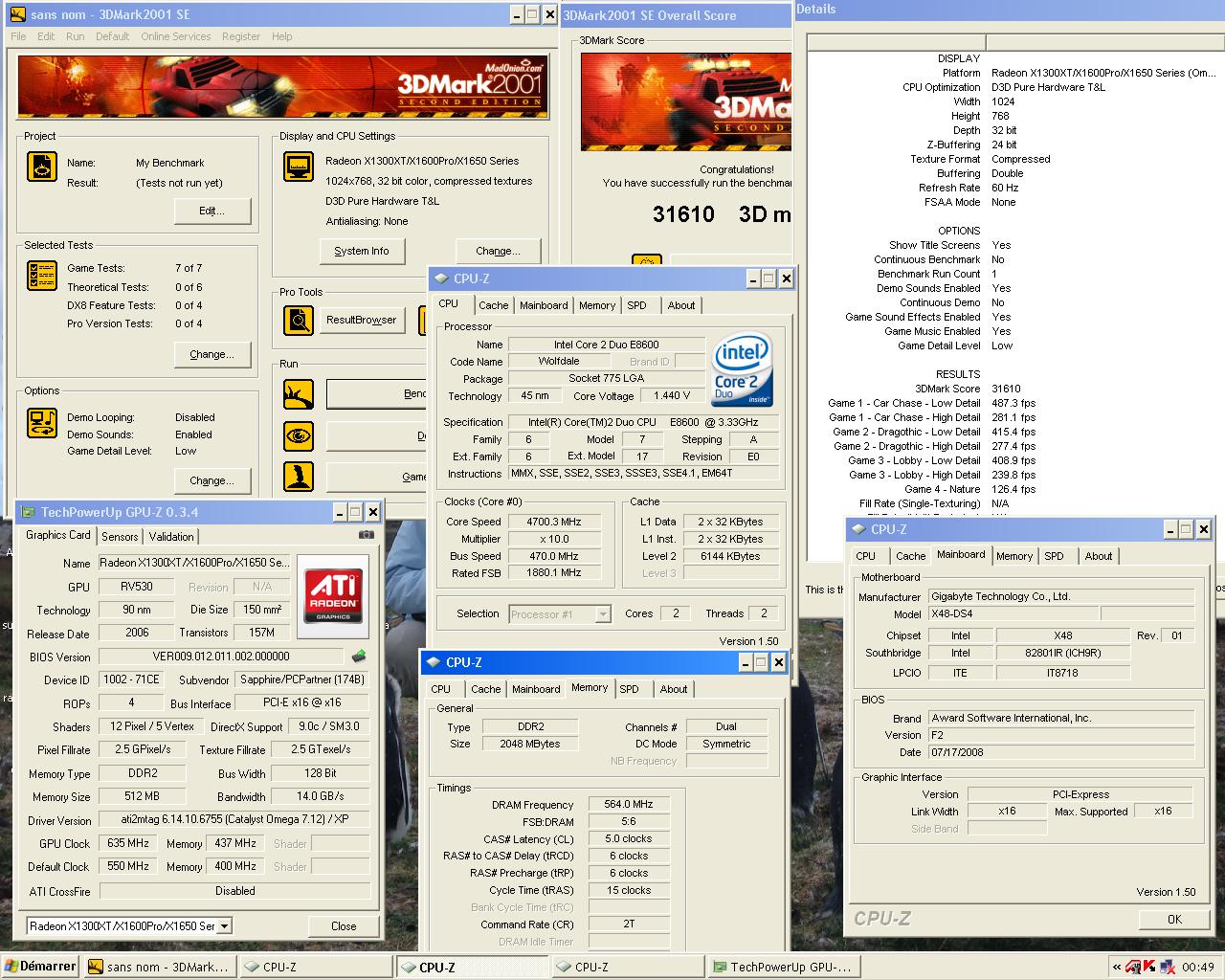Expand hidden tray icons with the chevron
1225x980 pixels.
pos(1117,967)
